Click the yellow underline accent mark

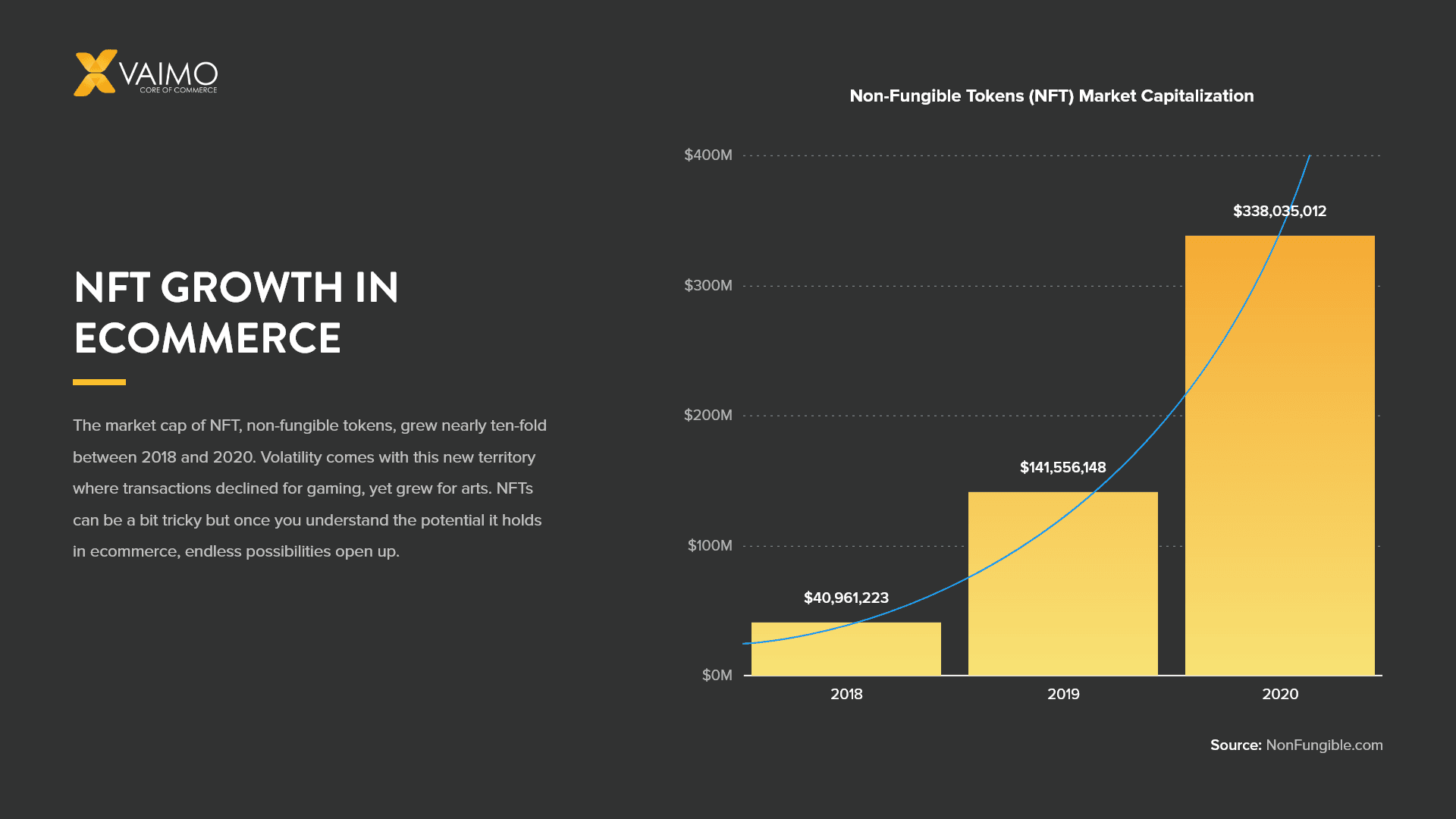point(99,382)
